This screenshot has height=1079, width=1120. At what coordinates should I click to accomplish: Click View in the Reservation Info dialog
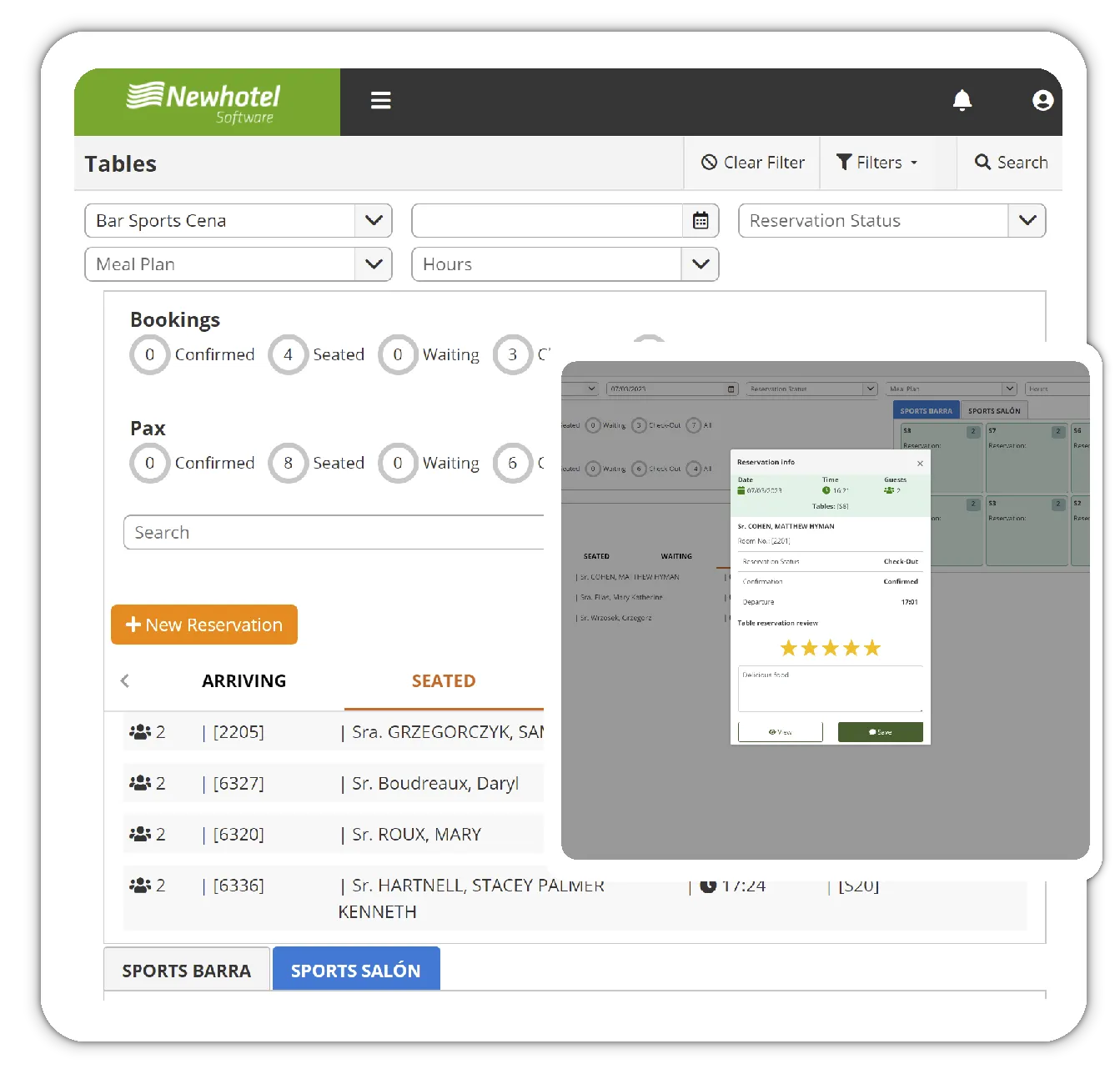(x=781, y=732)
